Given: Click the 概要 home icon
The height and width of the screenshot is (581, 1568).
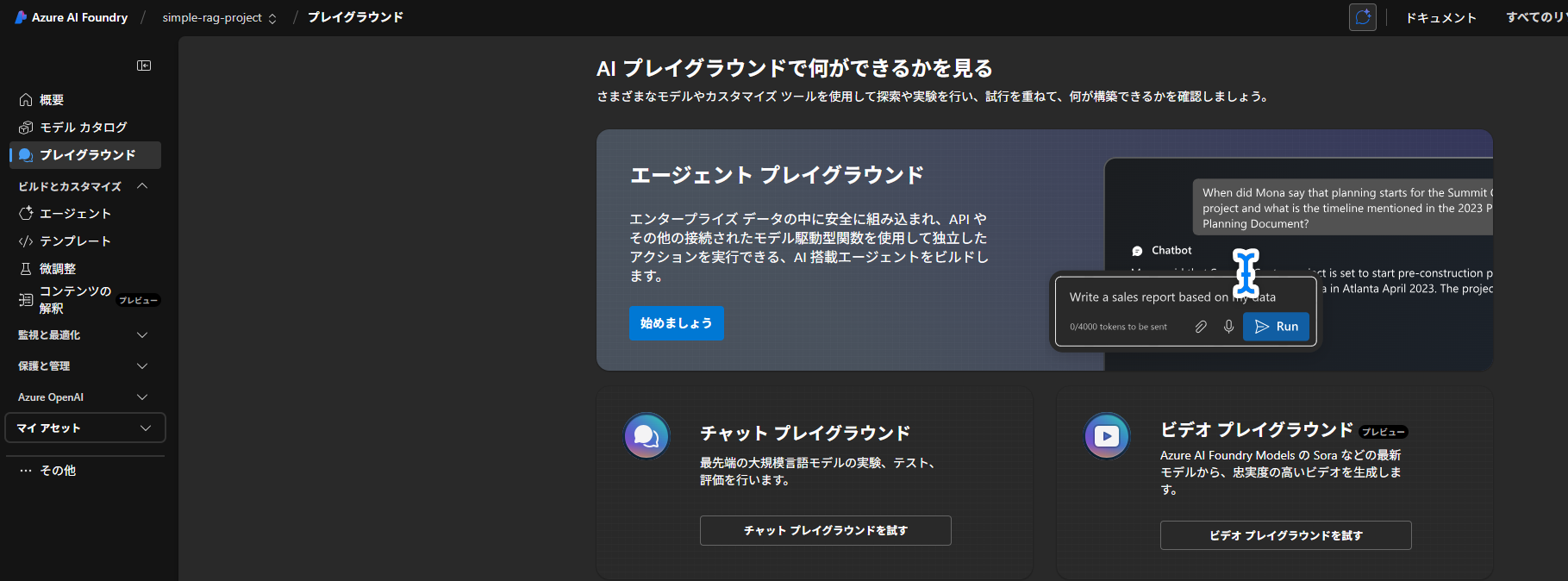Looking at the screenshot, I should pyautogui.click(x=26, y=100).
